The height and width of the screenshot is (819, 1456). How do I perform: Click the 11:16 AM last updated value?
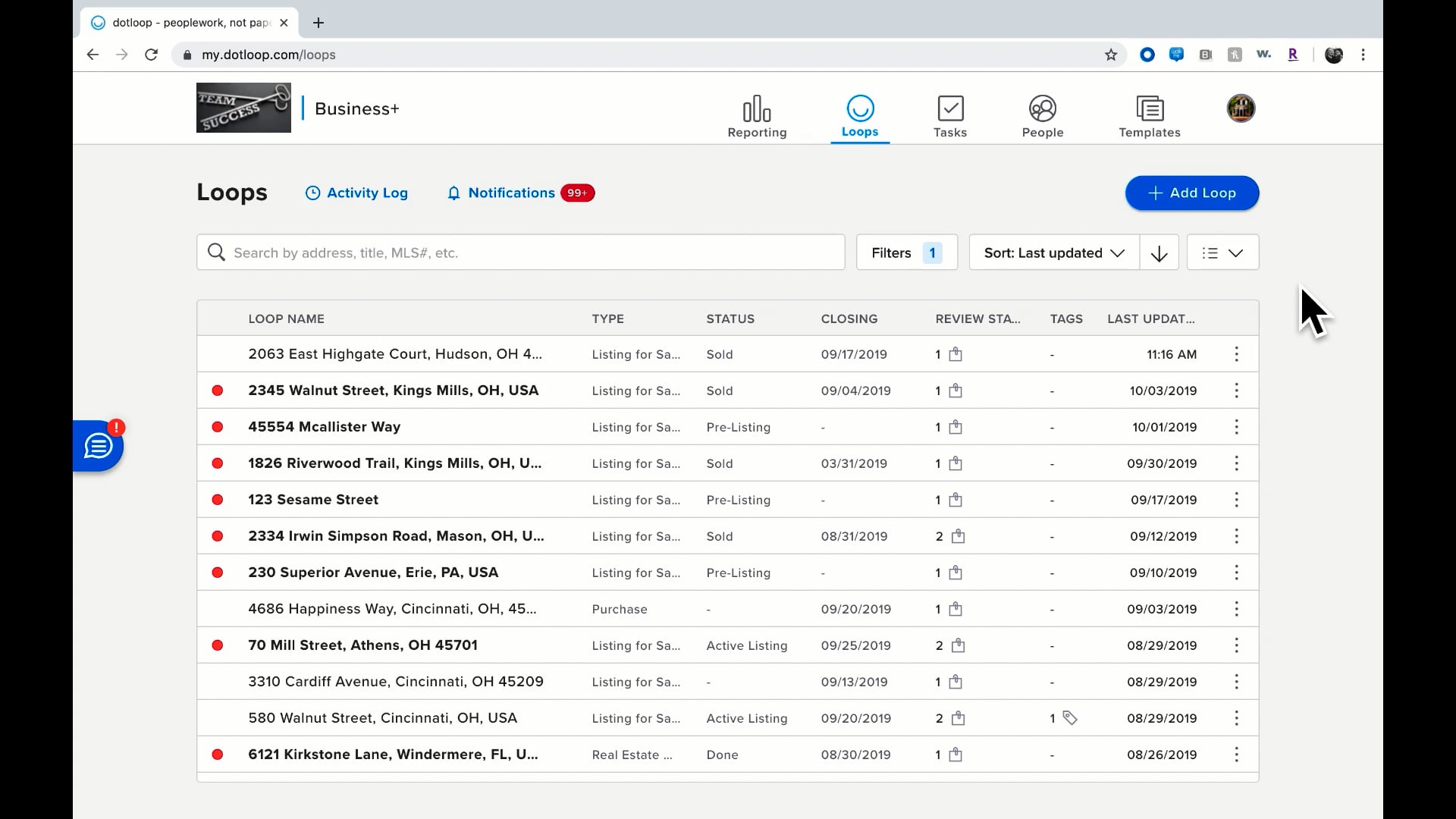[x=1172, y=354]
